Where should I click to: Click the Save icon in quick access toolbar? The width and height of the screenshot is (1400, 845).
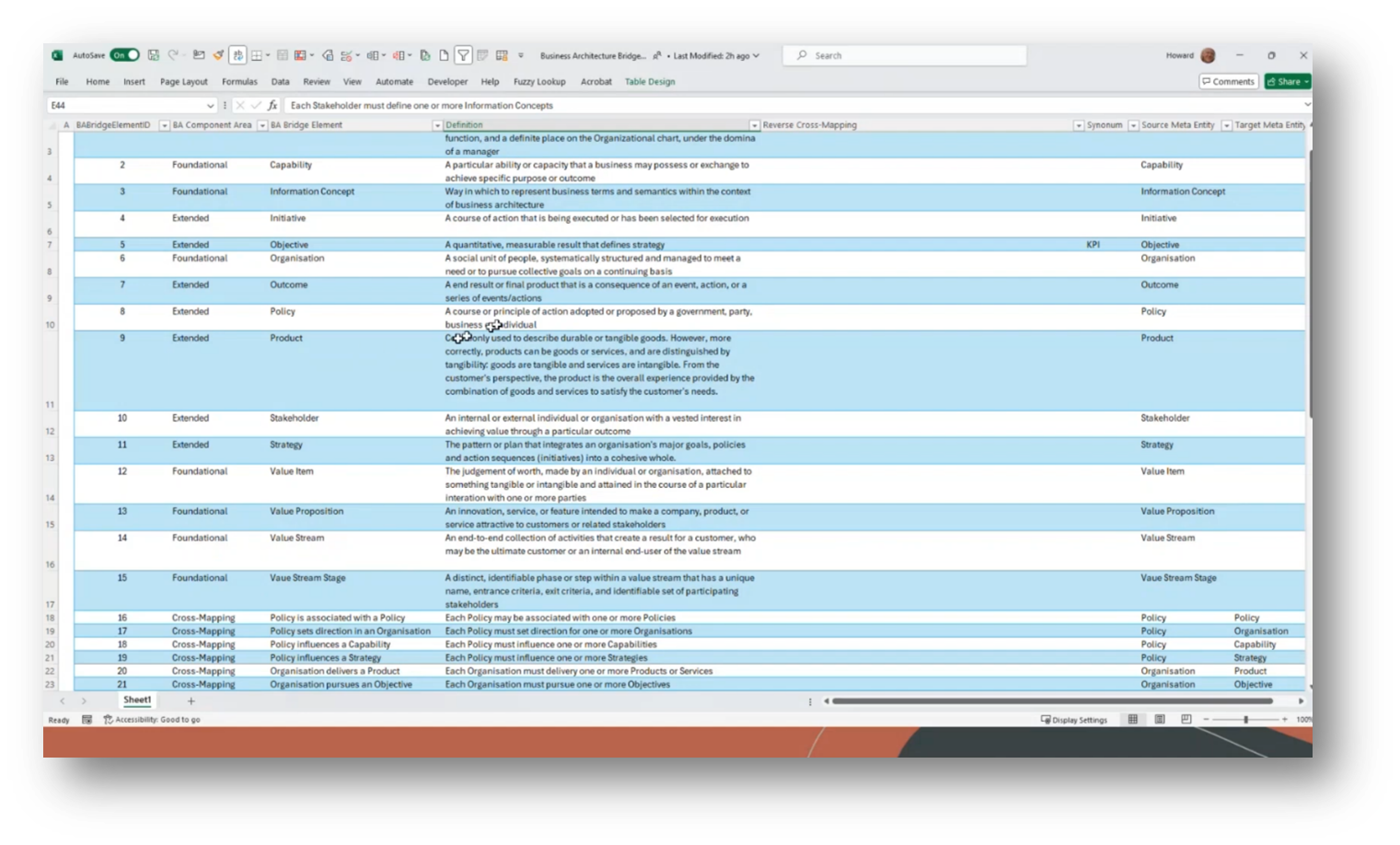(x=154, y=55)
